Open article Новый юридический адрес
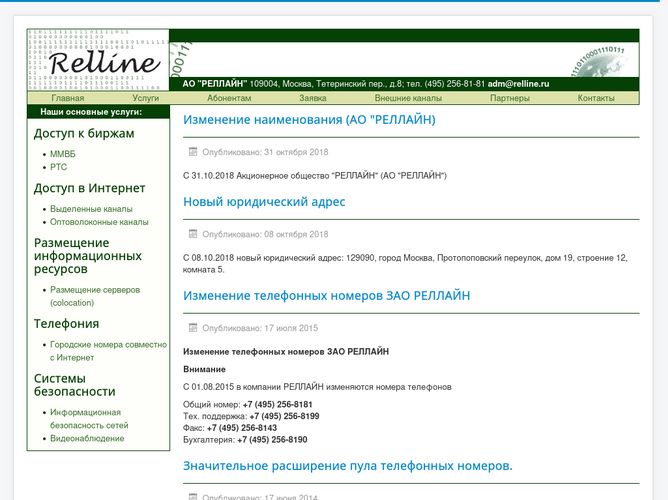This screenshot has width=668, height=500. (264, 202)
